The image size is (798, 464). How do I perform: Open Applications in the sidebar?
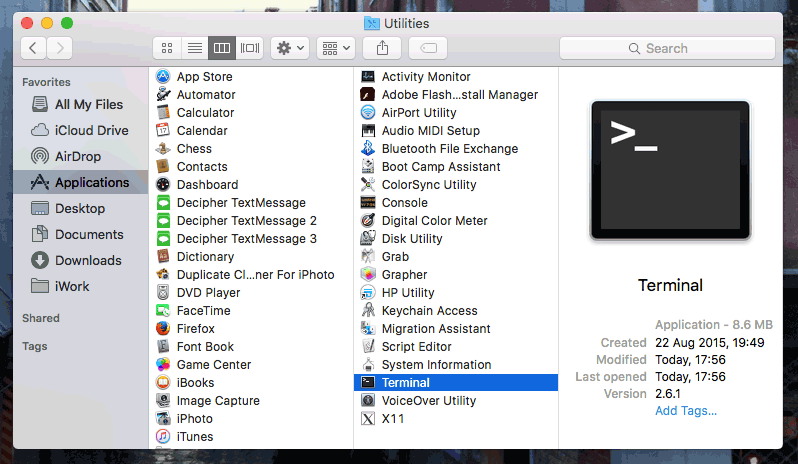81,182
